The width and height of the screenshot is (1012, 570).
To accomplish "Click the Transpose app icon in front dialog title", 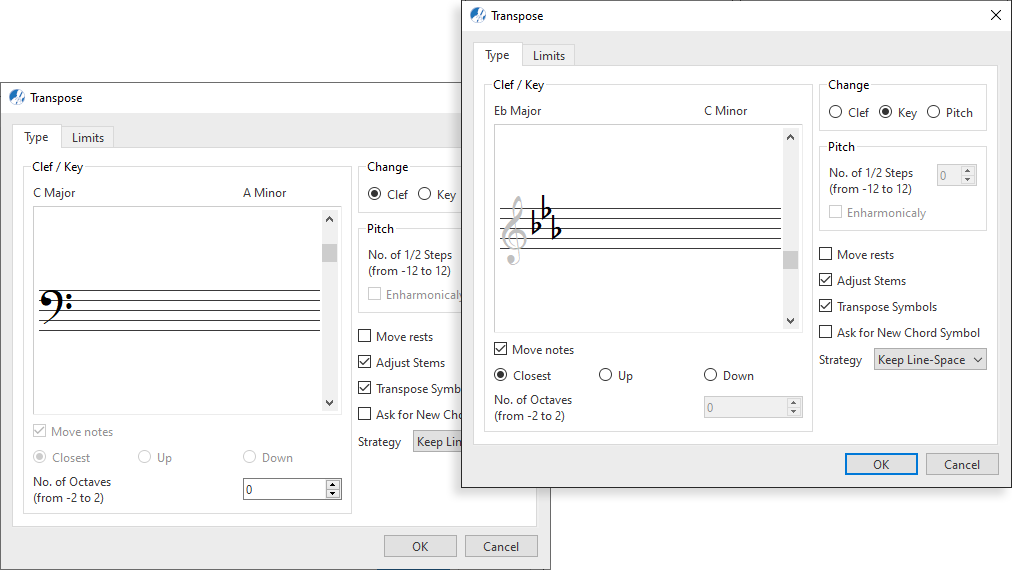I will coord(478,15).
